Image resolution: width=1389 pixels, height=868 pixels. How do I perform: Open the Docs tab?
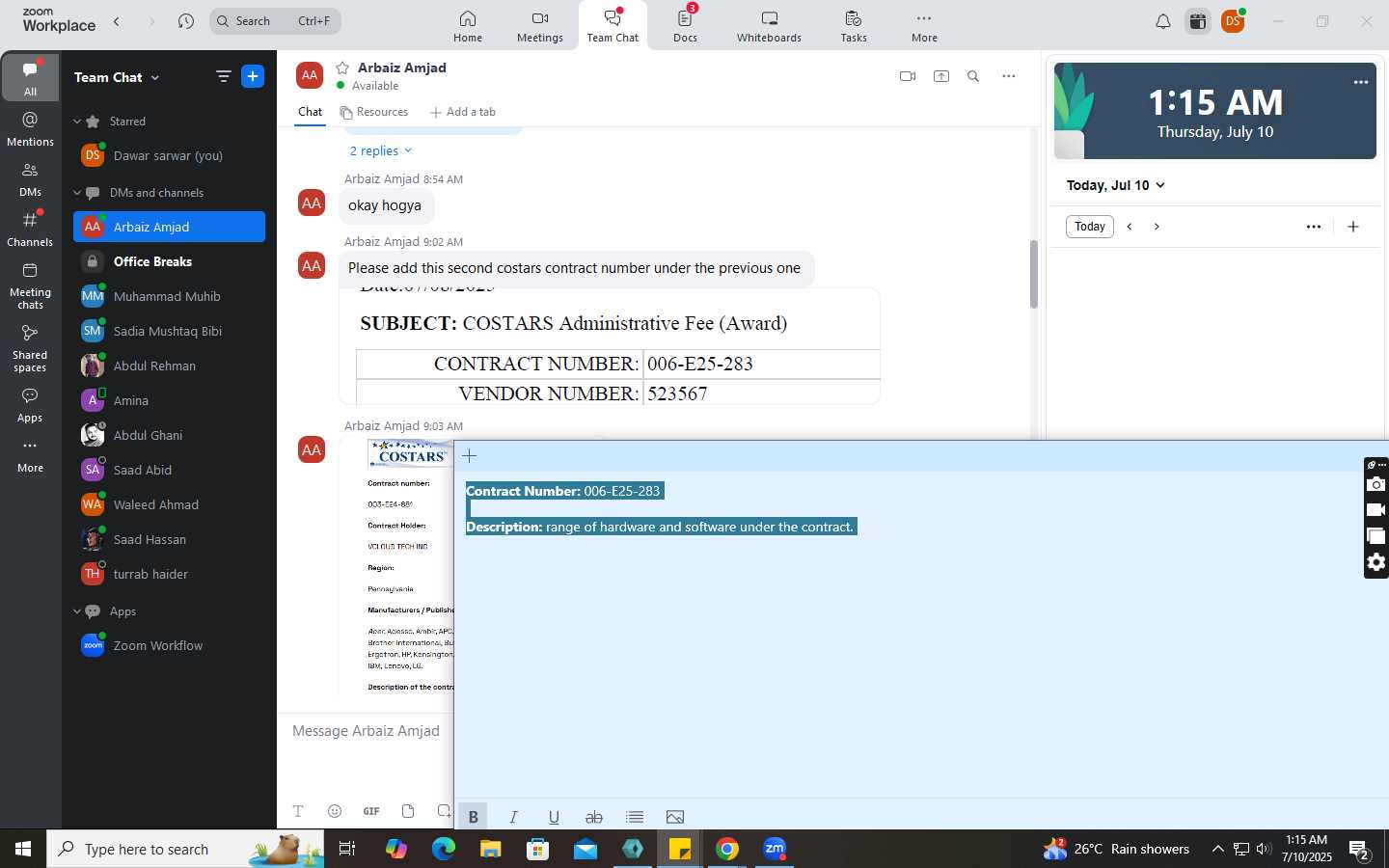(685, 26)
